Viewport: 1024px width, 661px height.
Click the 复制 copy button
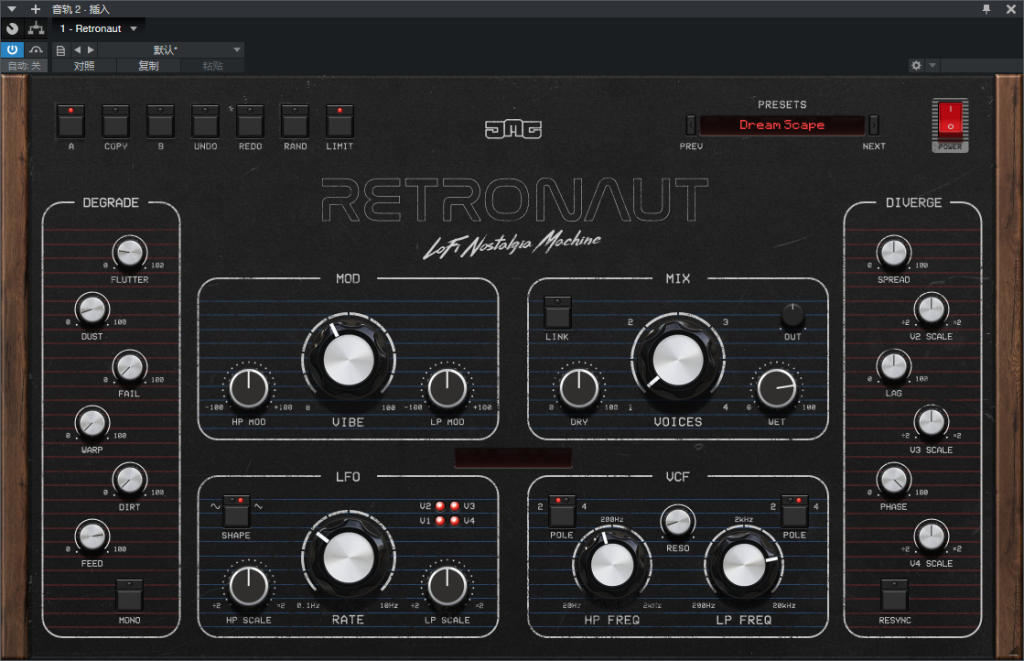(148, 66)
